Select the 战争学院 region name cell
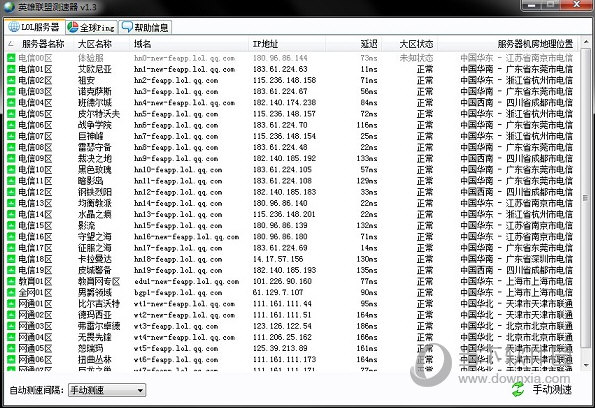The height and width of the screenshot is (408, 595). point(94,125)
